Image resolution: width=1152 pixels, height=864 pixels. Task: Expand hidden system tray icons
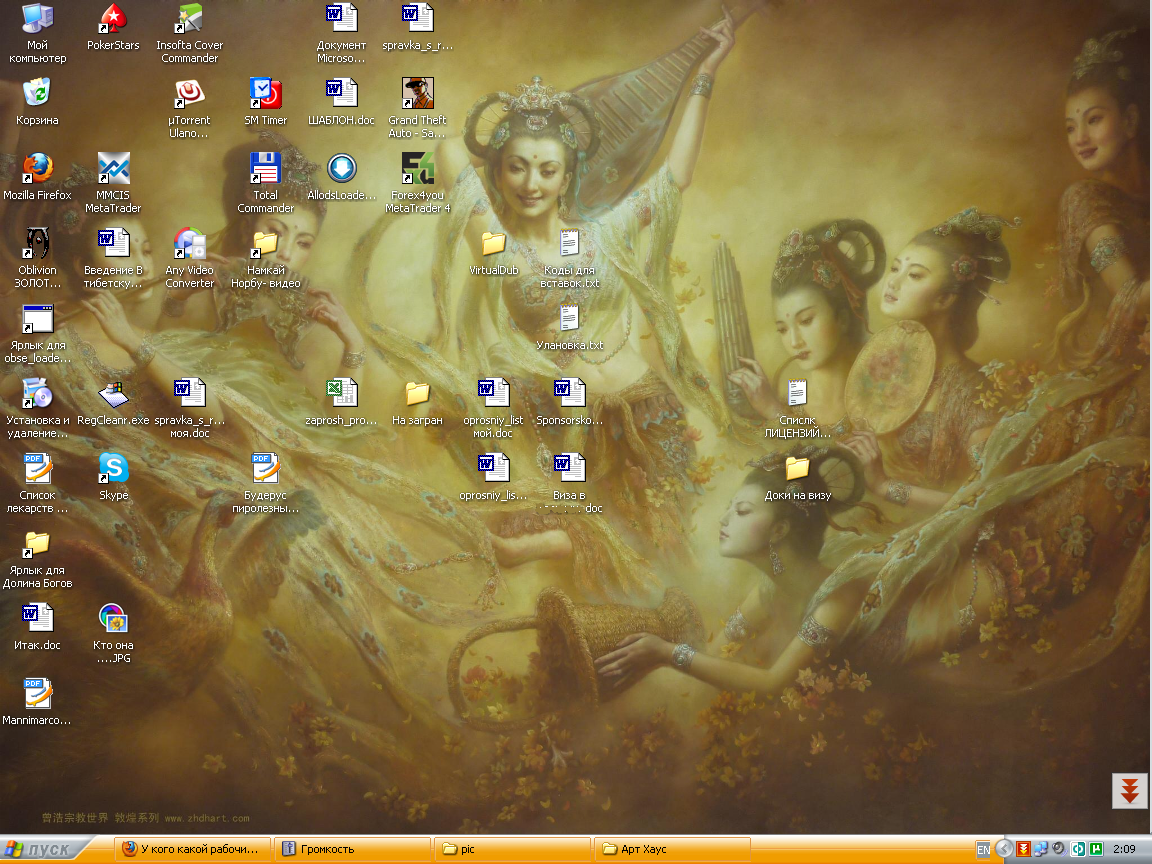(1004, 849)
